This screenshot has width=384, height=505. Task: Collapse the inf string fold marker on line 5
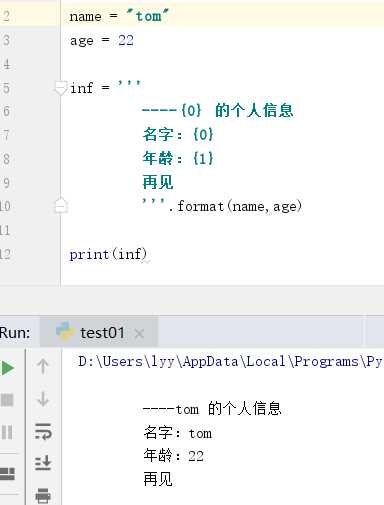coord(61,88)
